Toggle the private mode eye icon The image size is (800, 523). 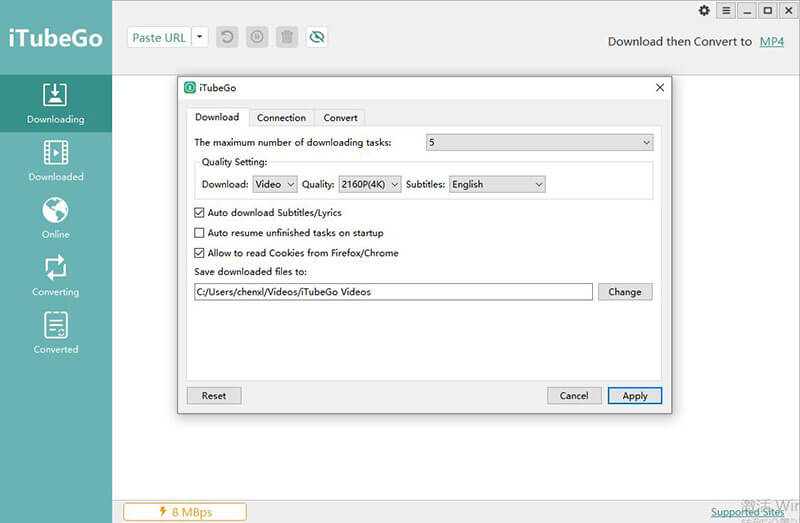[x=317, y=37]
